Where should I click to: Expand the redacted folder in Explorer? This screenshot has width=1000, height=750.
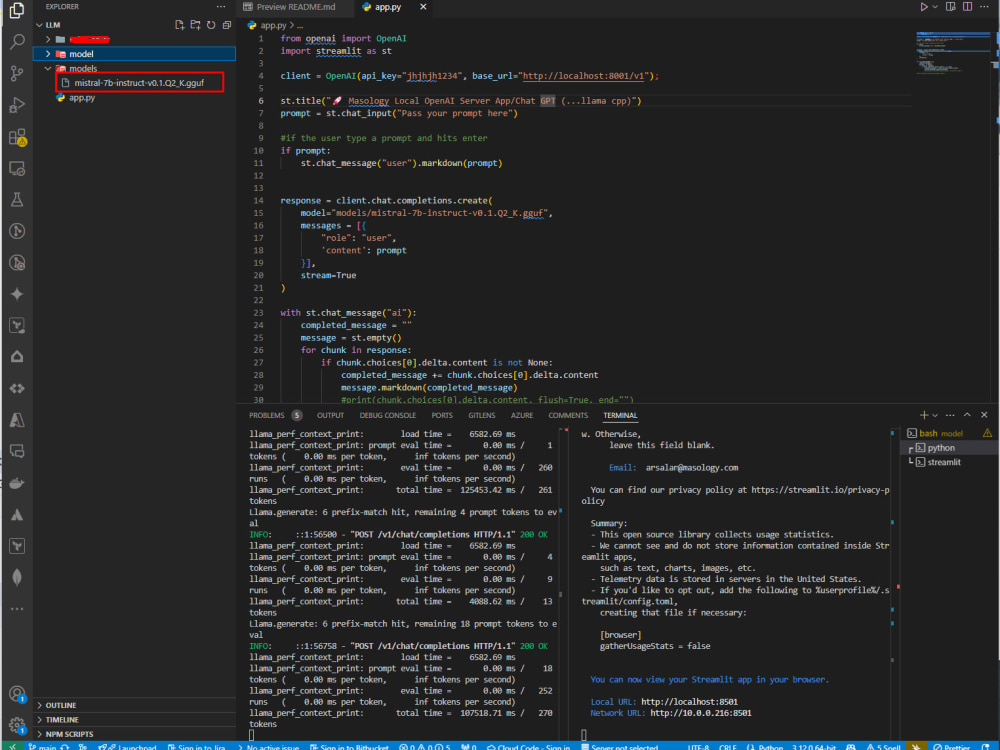[48, 40]
